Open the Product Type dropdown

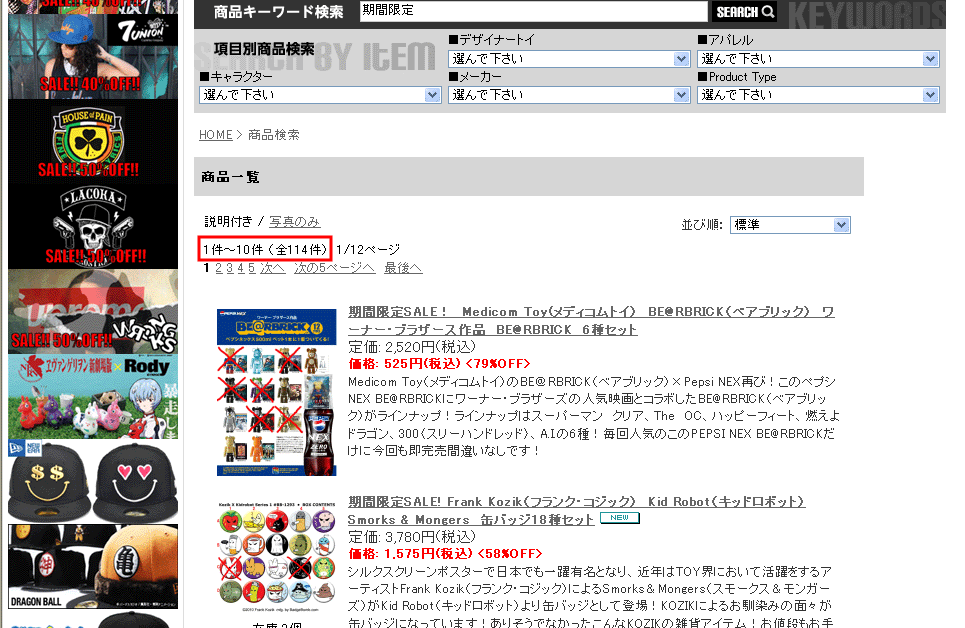pyautogui.click(x=818, y=95)
